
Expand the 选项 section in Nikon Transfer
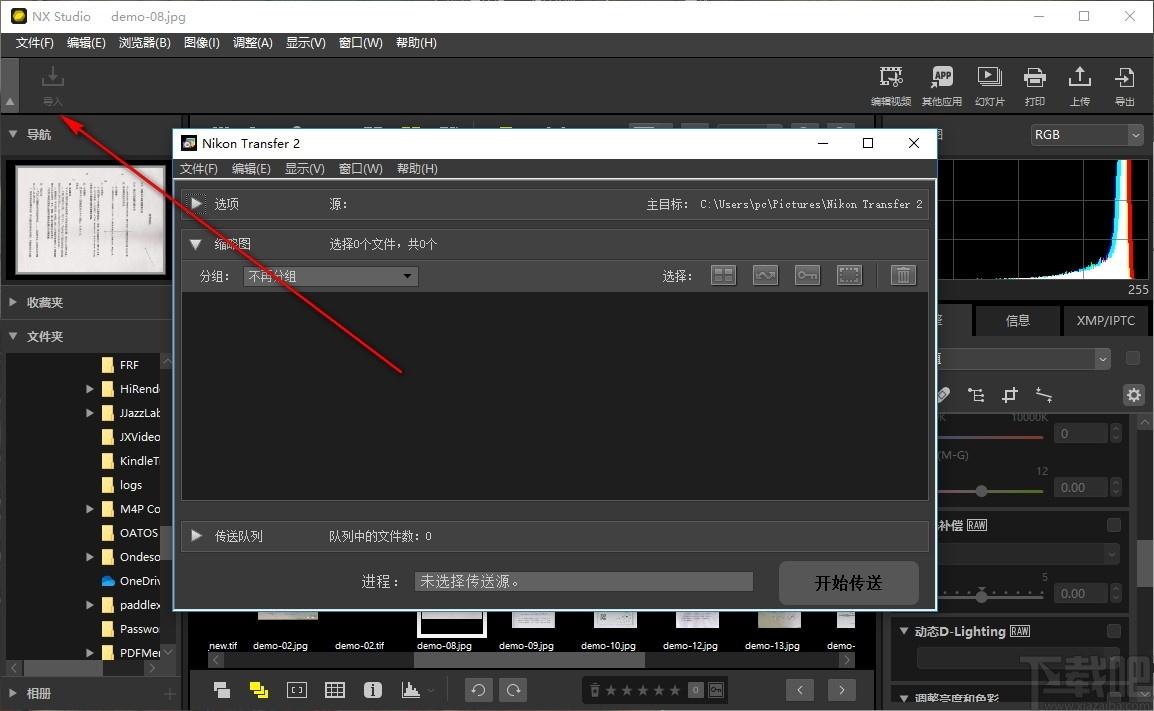click(197, 204)
